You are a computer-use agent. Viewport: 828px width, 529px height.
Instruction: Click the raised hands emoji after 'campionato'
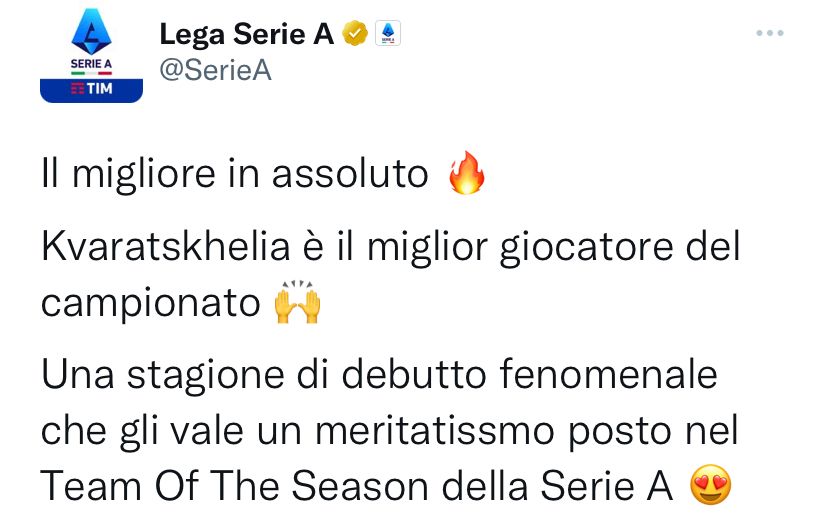point(296,303)
